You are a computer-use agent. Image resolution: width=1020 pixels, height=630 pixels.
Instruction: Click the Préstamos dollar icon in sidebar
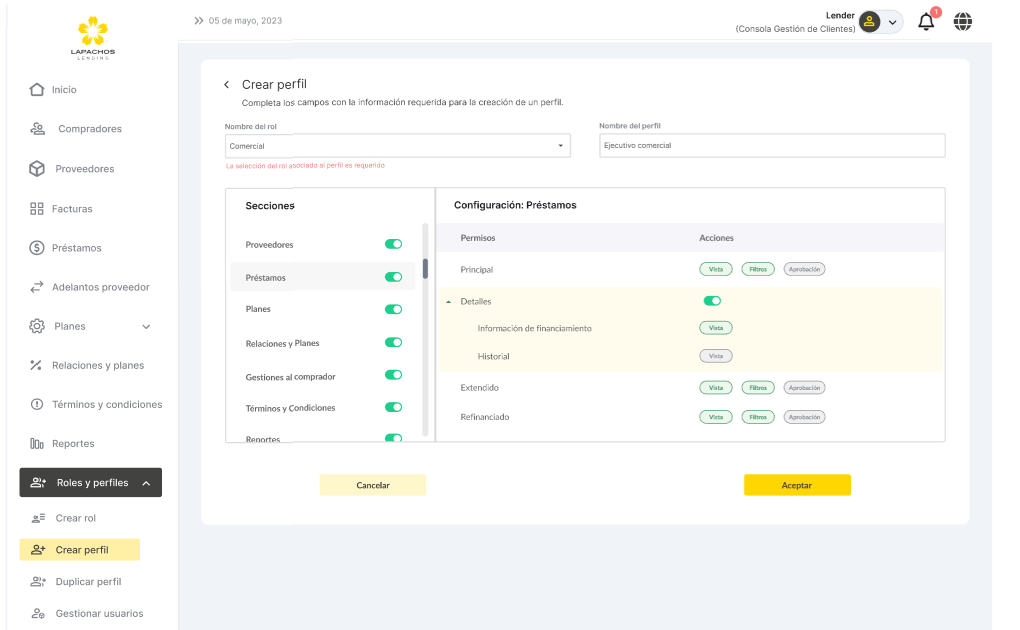pos(37,248)
